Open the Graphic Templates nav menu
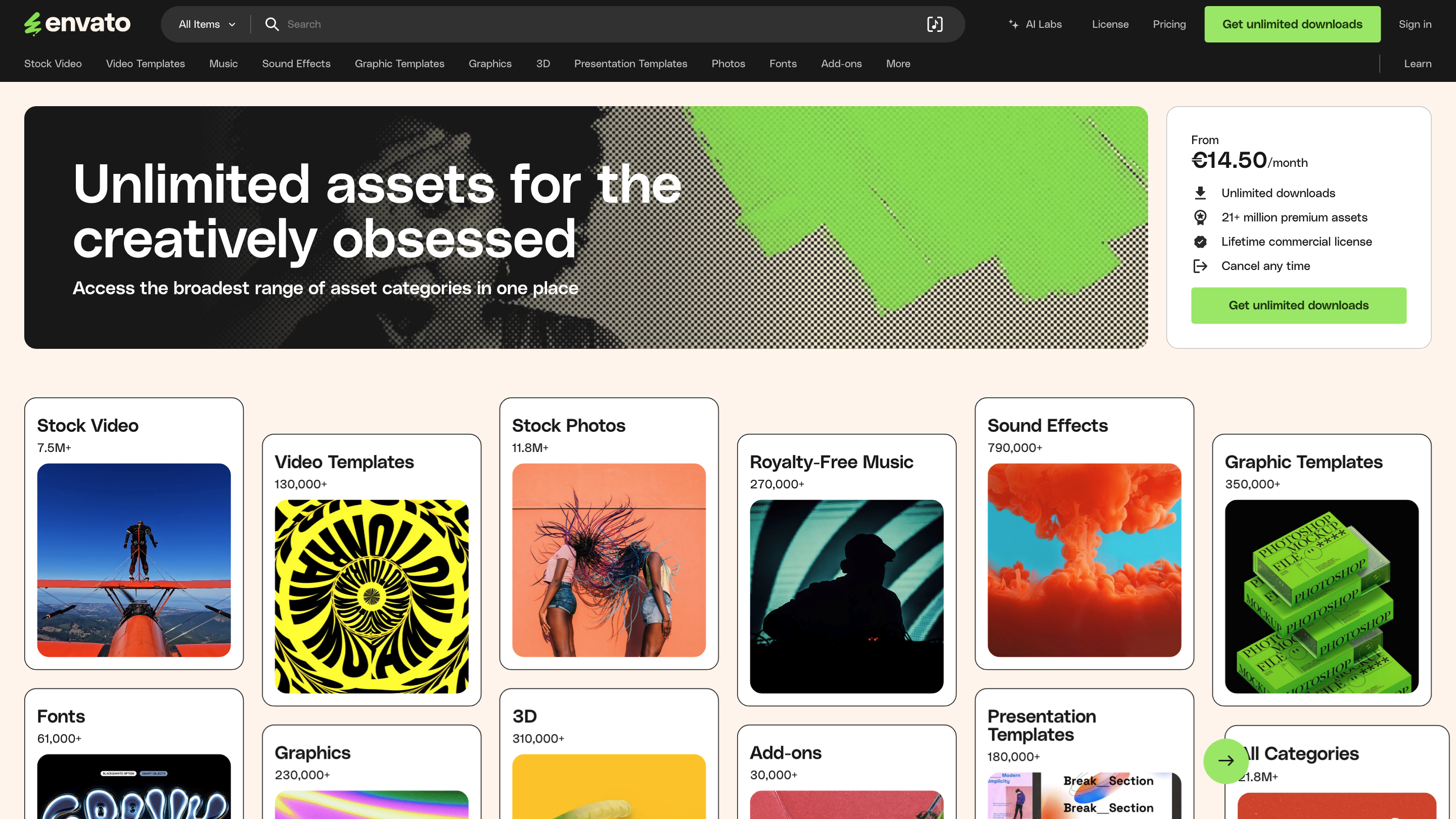 click(x=399, y=64)
